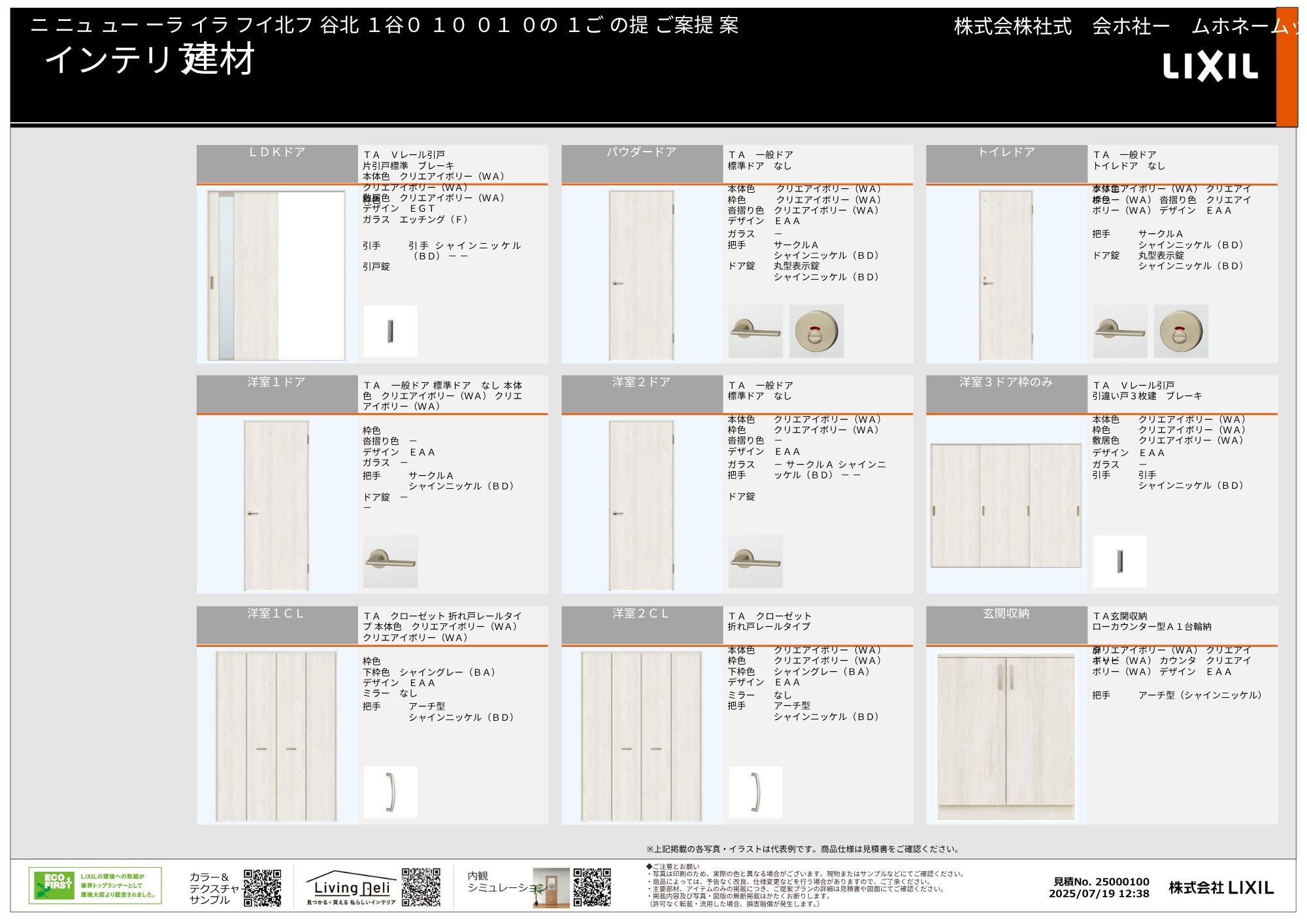Click the 洋室3ドア枠のみ sliding door image
Screen dimensions: 1307x924
(1006, 506)
